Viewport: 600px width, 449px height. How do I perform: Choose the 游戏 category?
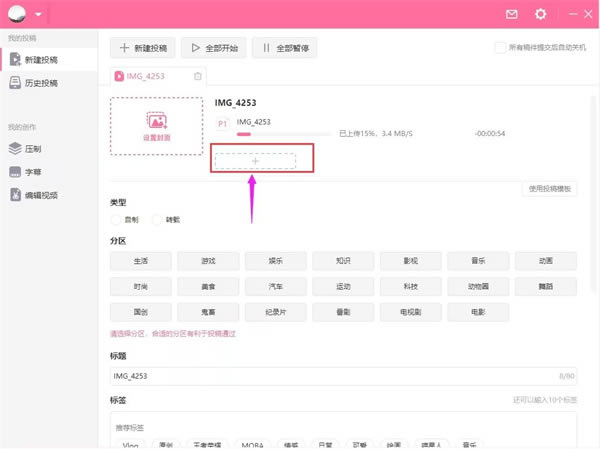pos(208,261)
